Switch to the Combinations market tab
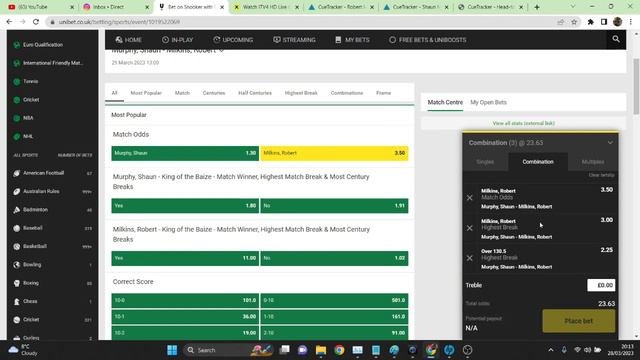The height and width of the screenshot is (360, 640). [347, 93]
